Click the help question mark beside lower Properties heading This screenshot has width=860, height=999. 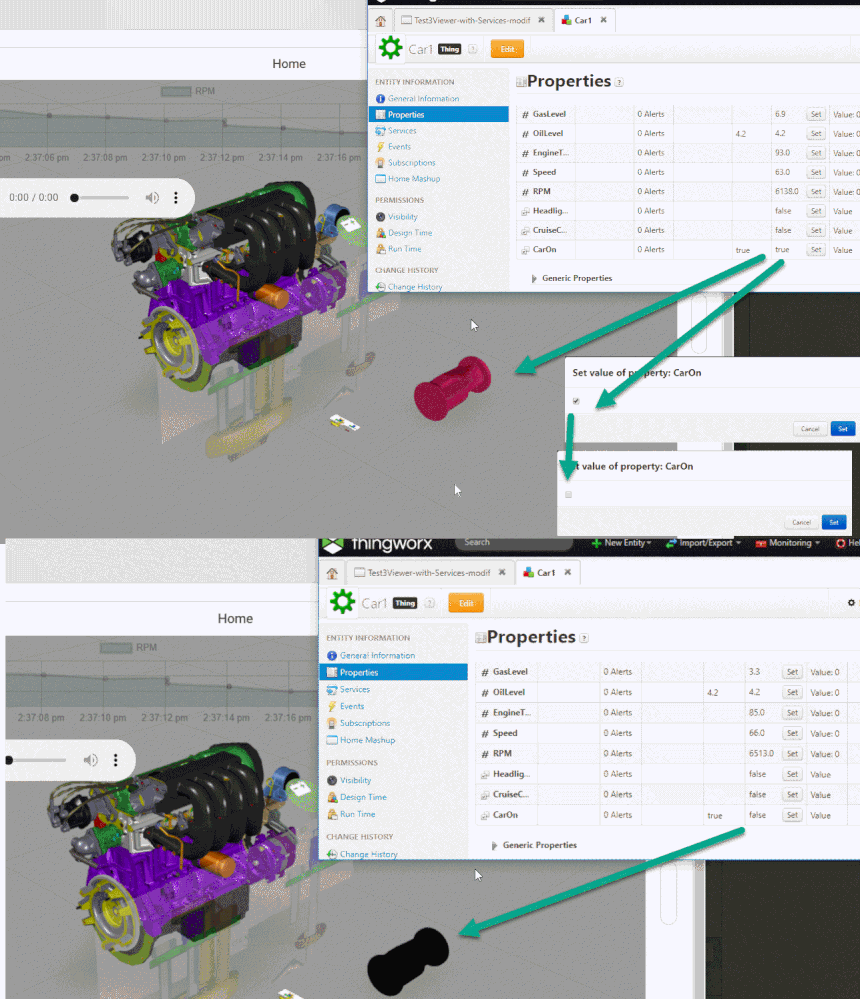point(584,638)
